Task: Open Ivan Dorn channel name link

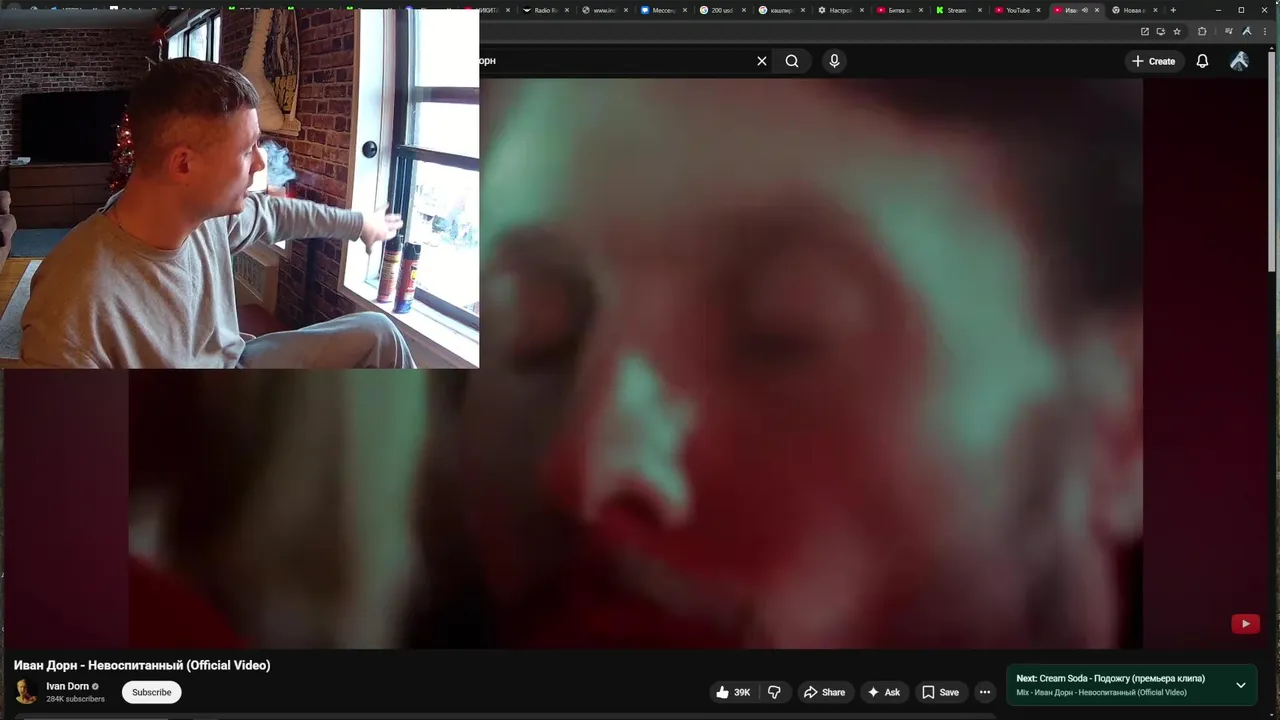Action: [x=67, y=686]
